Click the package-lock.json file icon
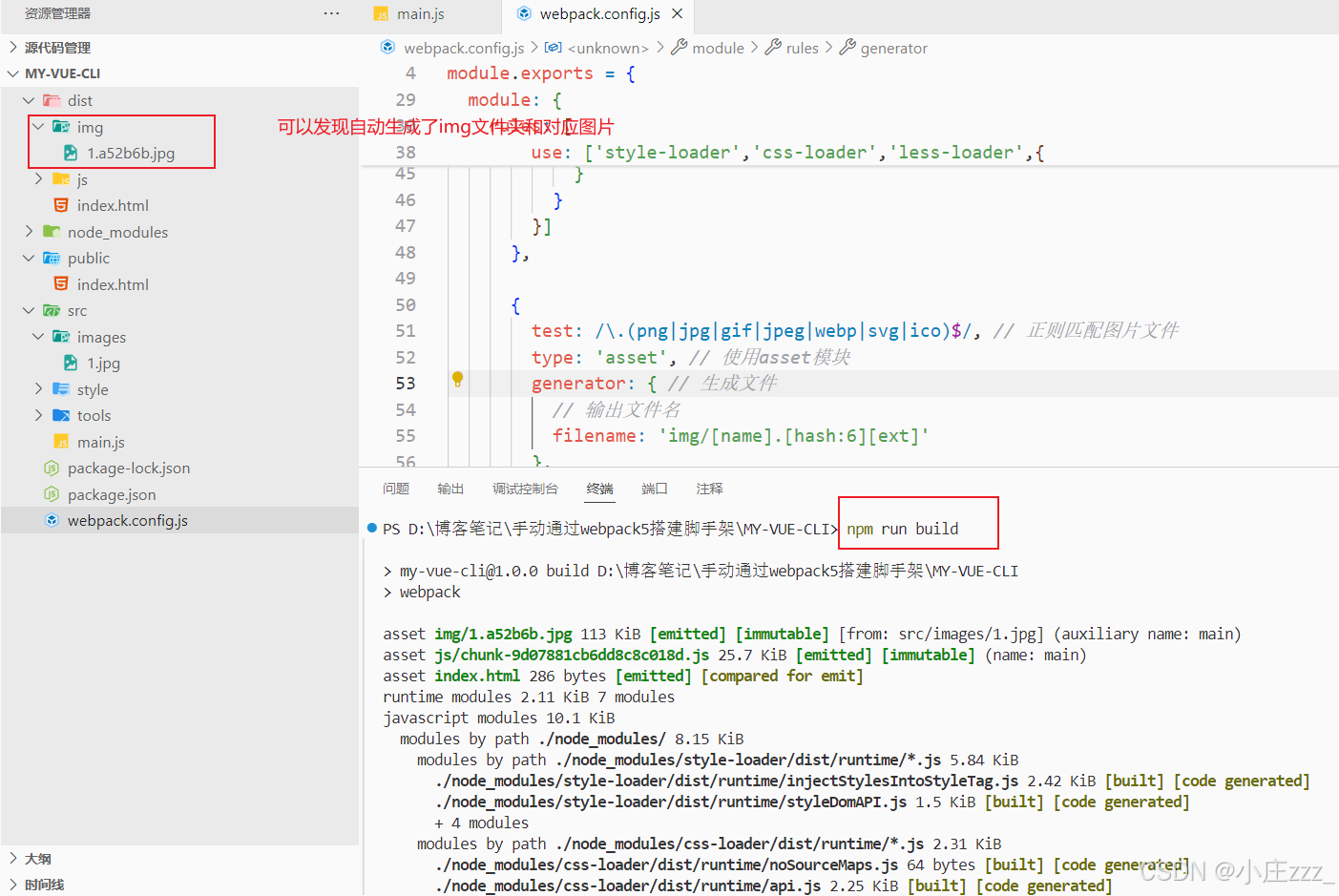Image resolution: width=1339 pixels, height=896 pixels. [52, 468]
